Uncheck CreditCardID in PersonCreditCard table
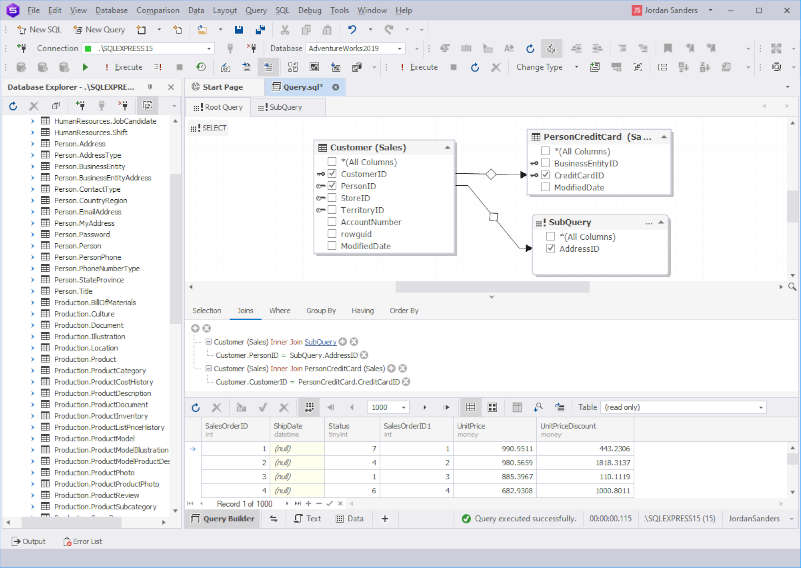Screen dimensions: 801x568 coord(546,175)
